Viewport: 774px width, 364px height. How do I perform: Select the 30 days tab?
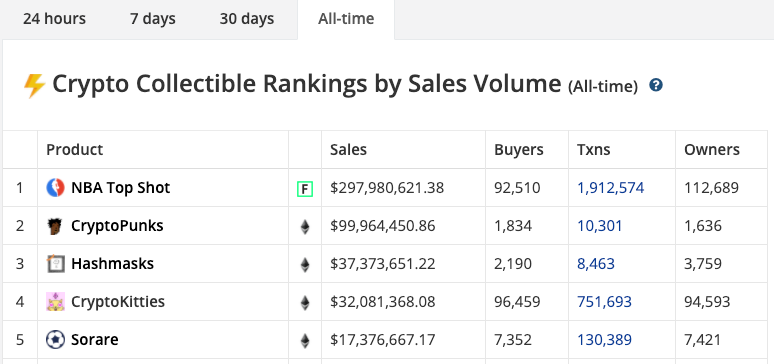tap(247, 19)
